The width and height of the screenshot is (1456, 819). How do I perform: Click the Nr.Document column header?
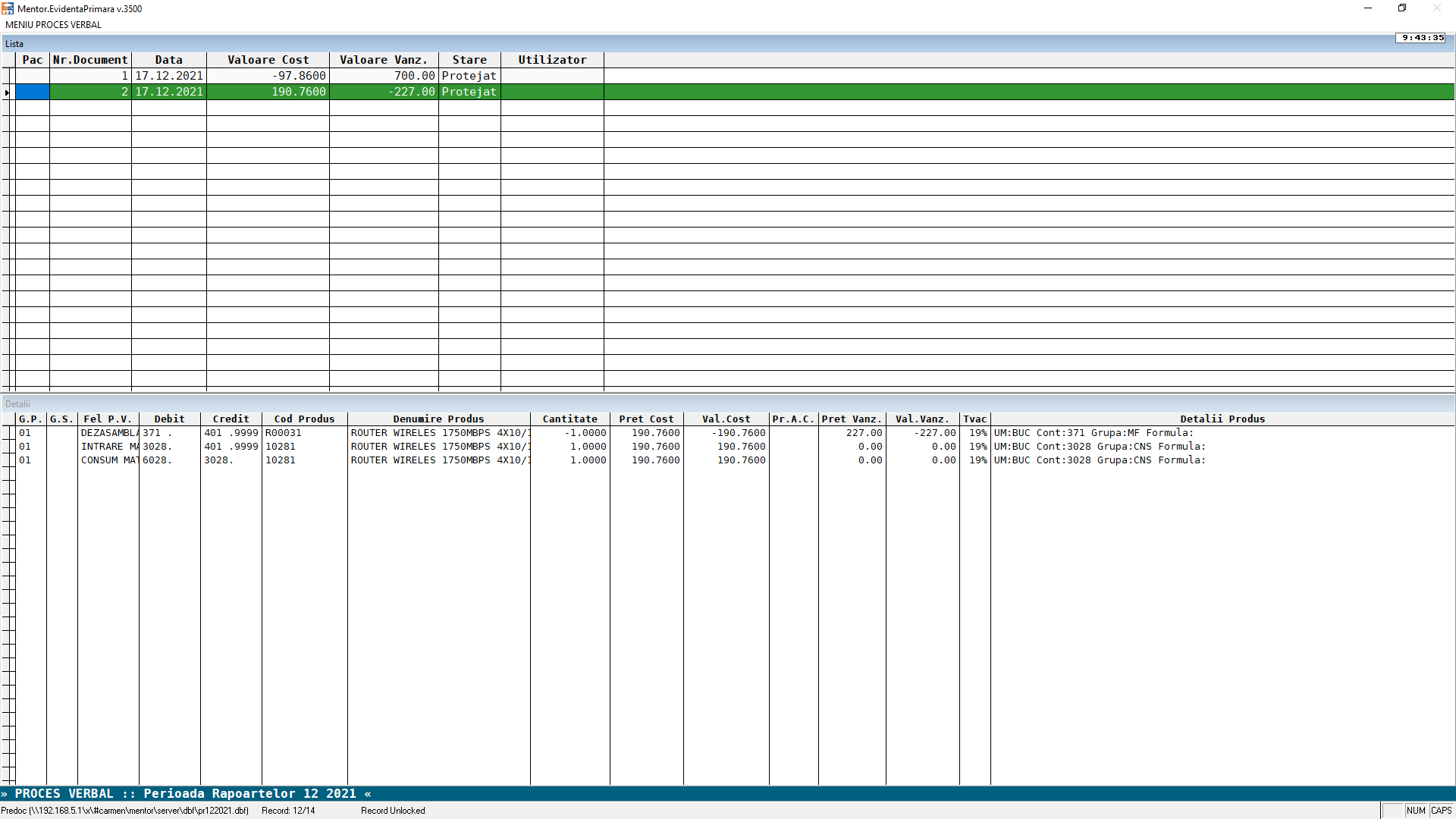(90, 60)
